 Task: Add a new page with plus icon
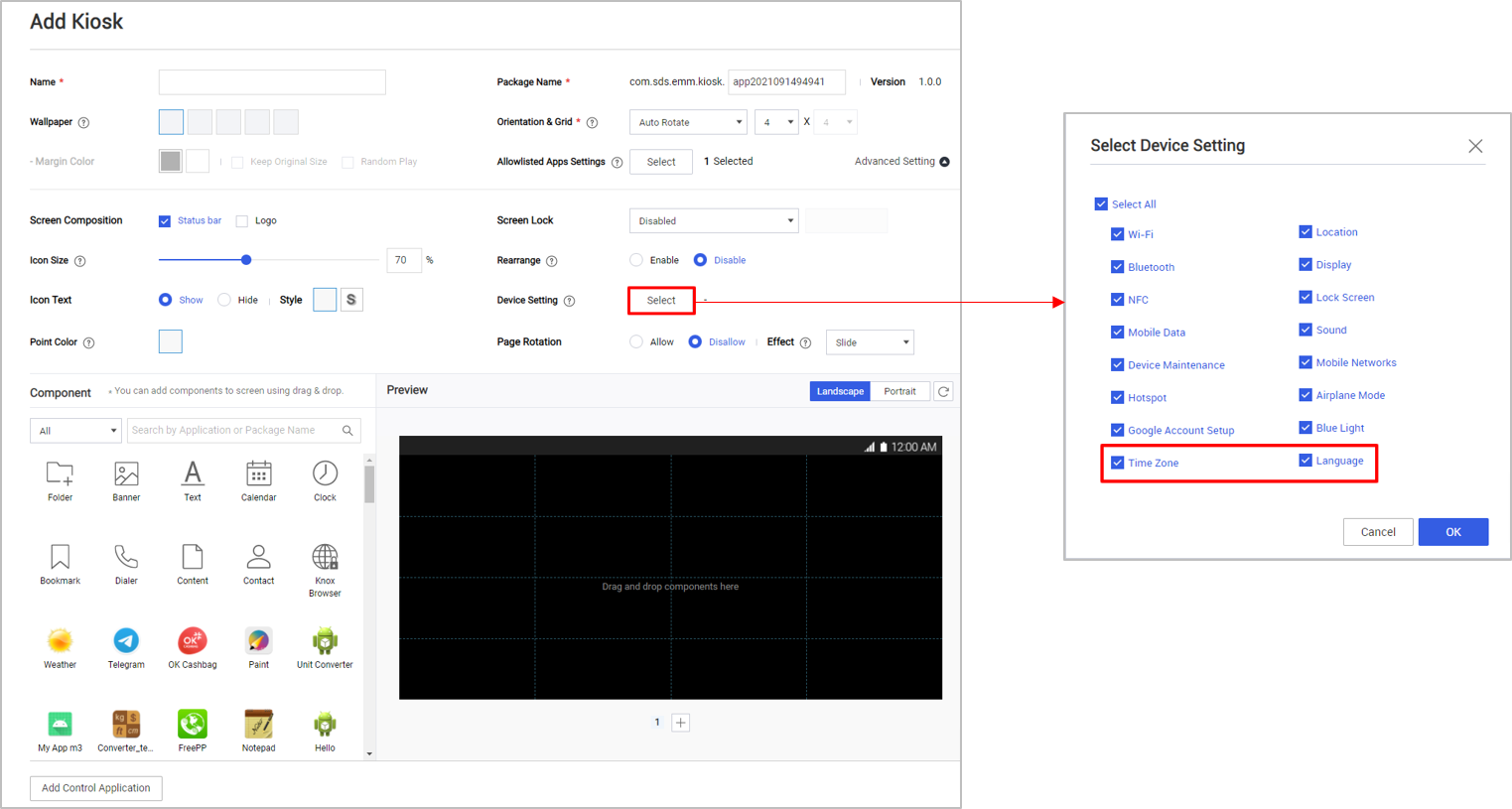(681, 723)
